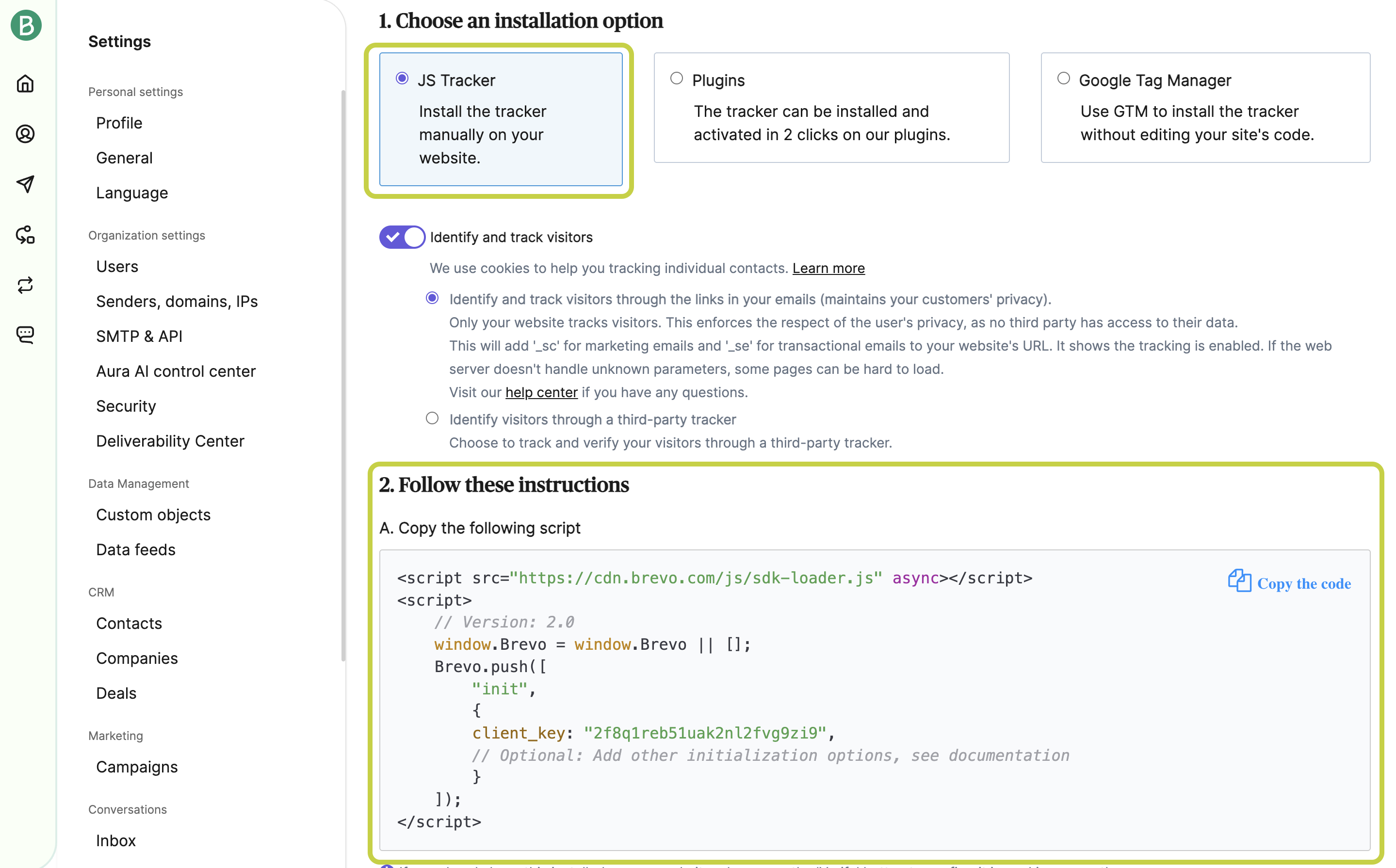The image size is (1396, 868).
Task: Choose third-party tracker radio option
Action: [432, 418]
